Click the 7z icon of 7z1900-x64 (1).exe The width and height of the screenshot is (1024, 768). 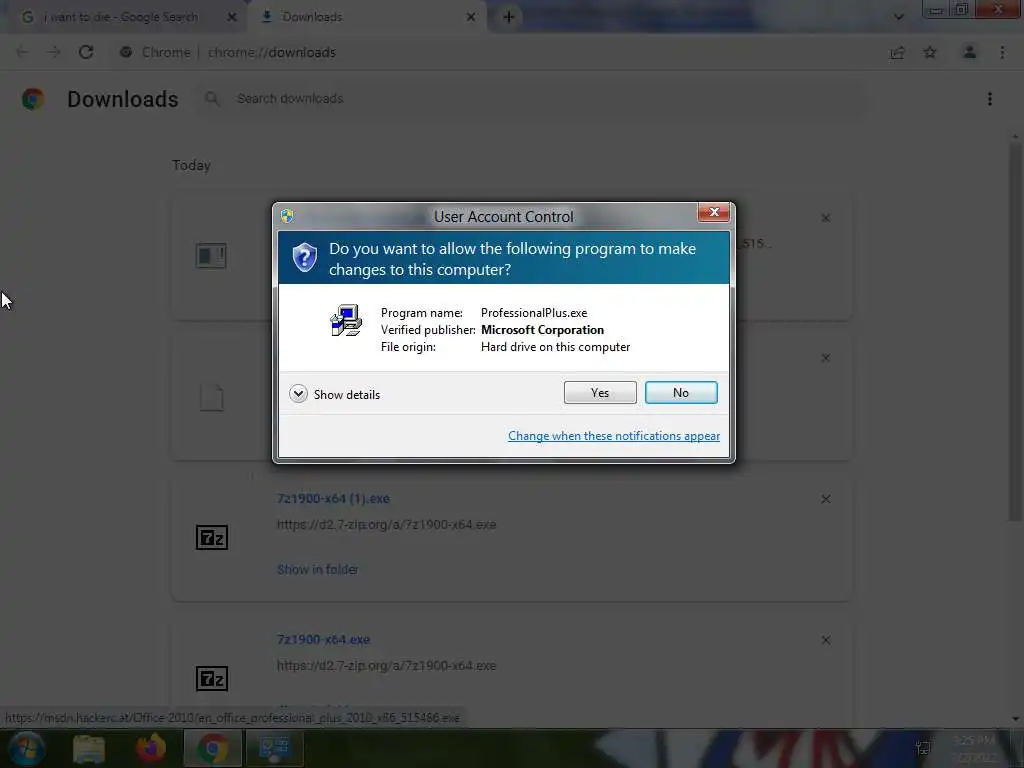pyautogui.click(x=212, y=537)
